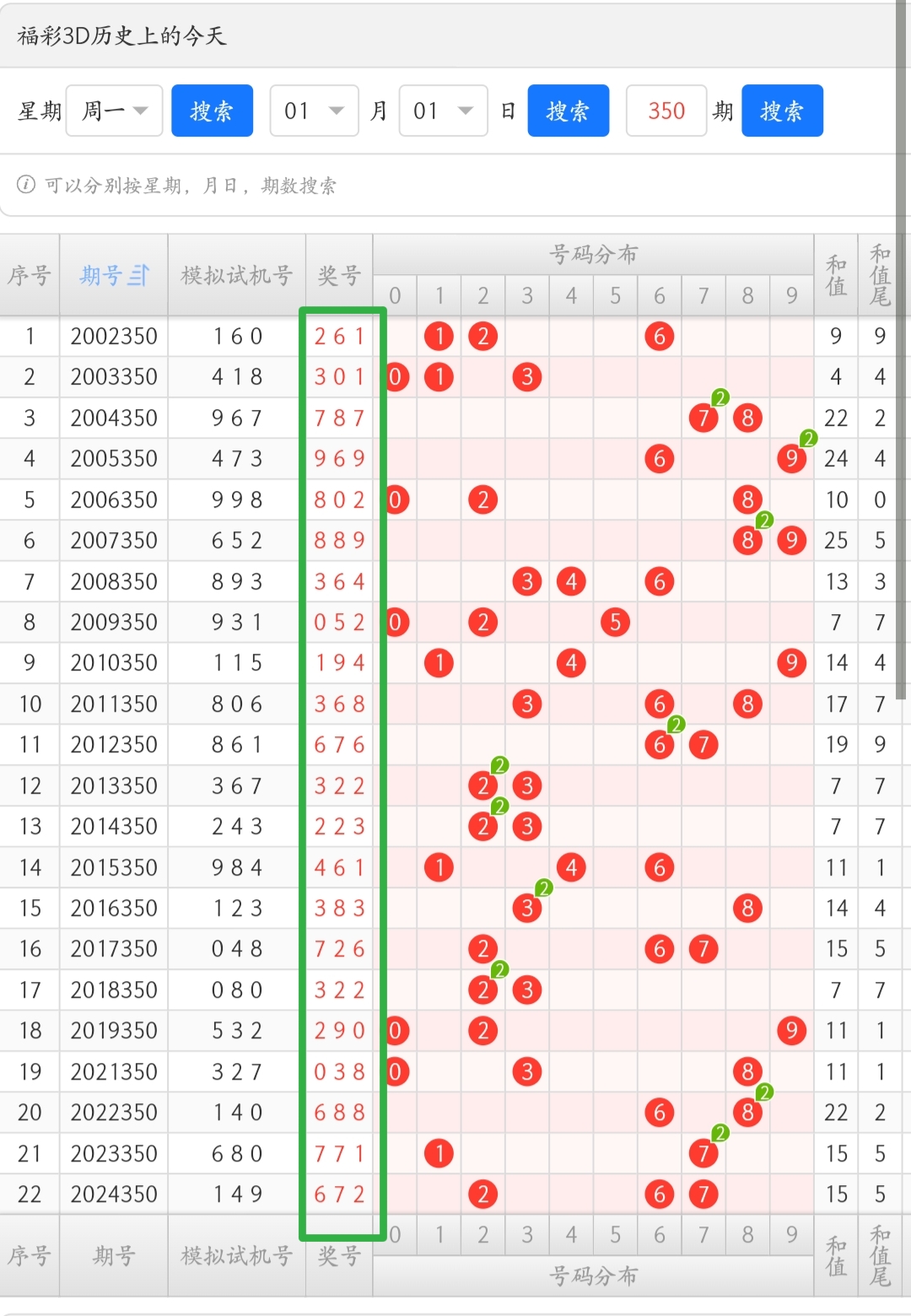This screenshot has width=911, height=1316.
Task: Click the red 6 ball in row 2002350
Action: point(660,336)
